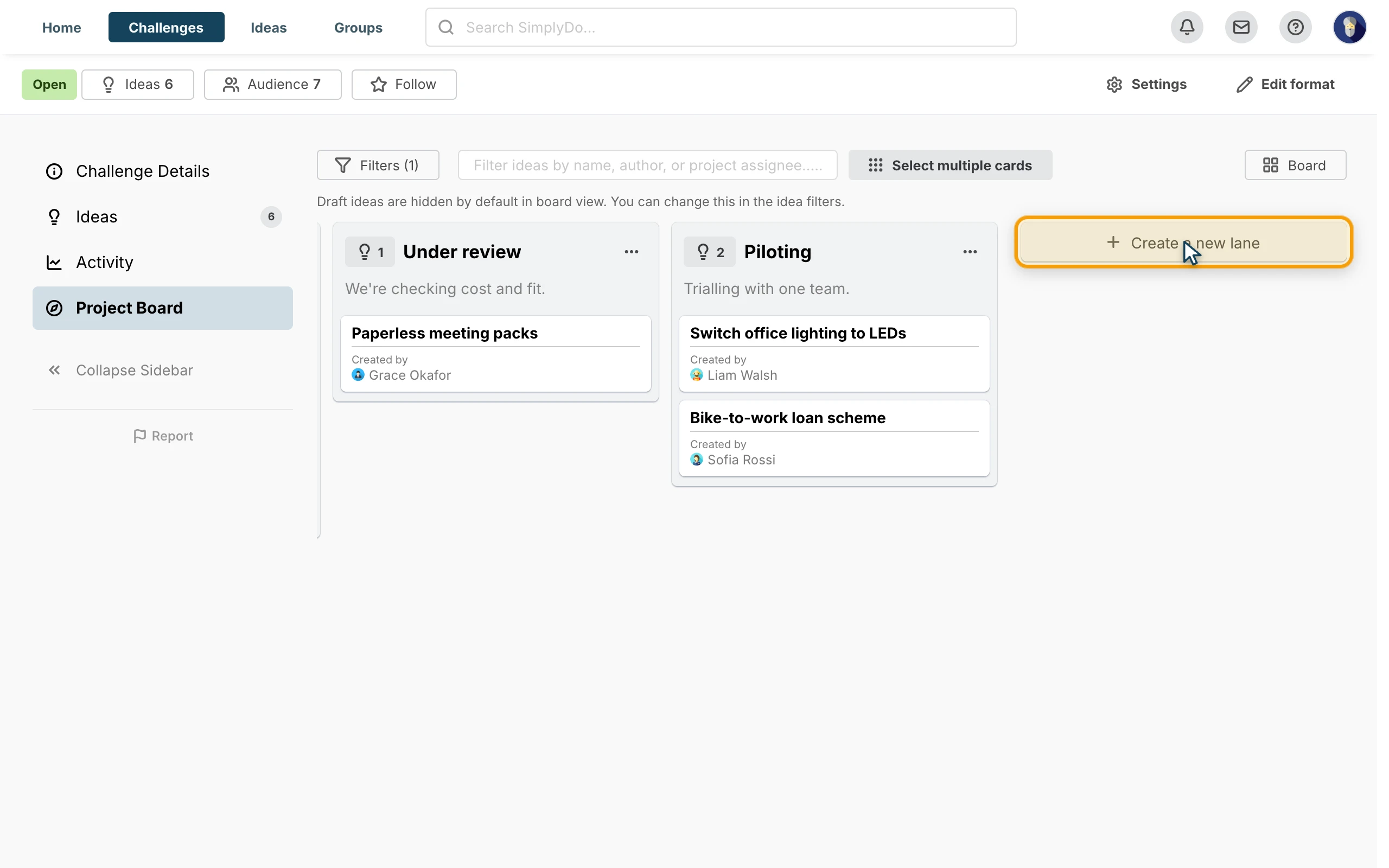Click the Piloting lane title
Screen dimensions: 1389x868
(x=778, y=251)
